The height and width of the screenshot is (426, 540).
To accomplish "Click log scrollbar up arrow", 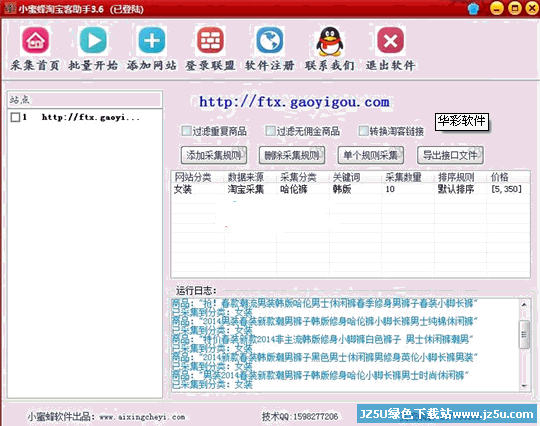I will (524, 304).
